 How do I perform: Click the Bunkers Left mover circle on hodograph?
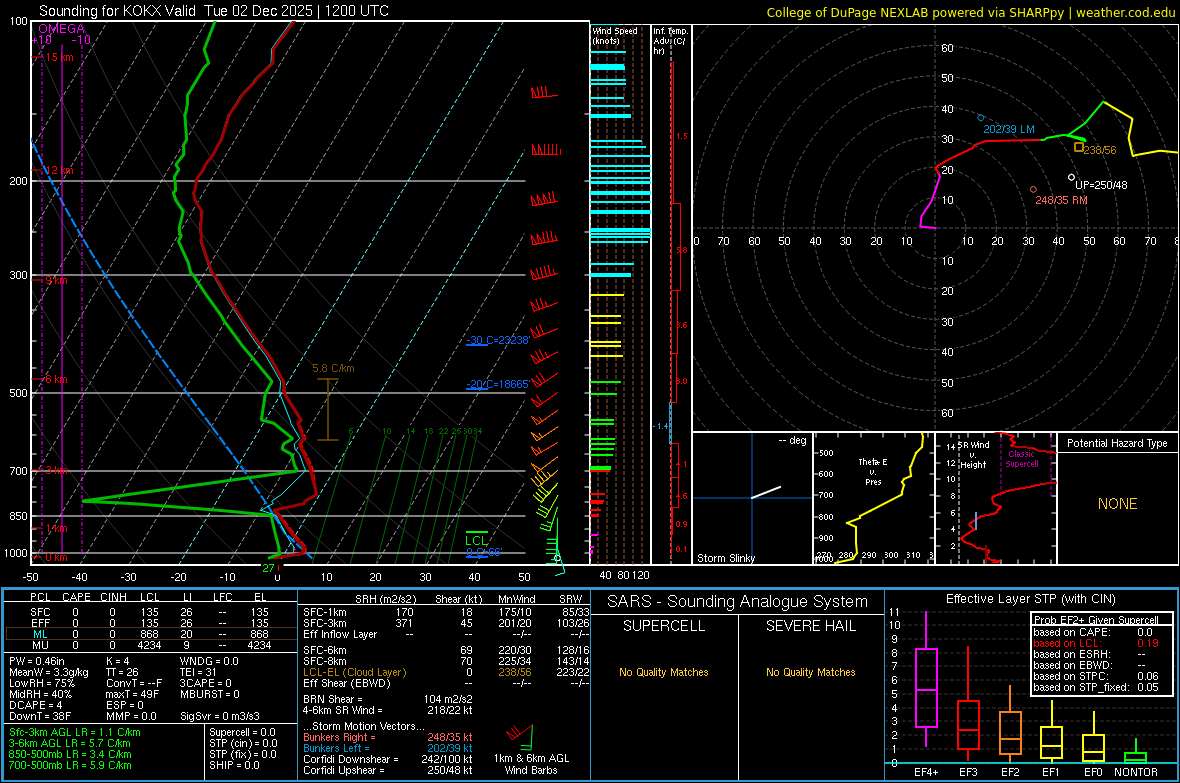(981, 118)
